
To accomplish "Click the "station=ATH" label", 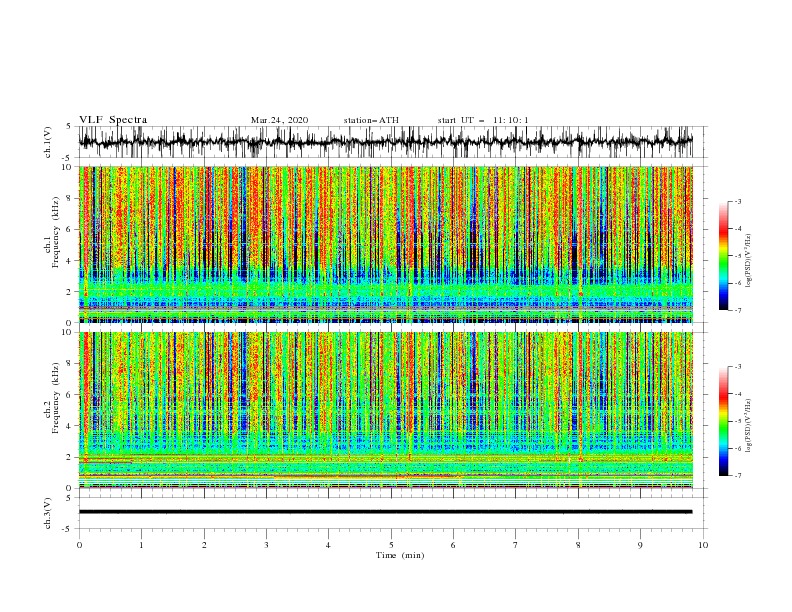I will click(x=371, y=120).
